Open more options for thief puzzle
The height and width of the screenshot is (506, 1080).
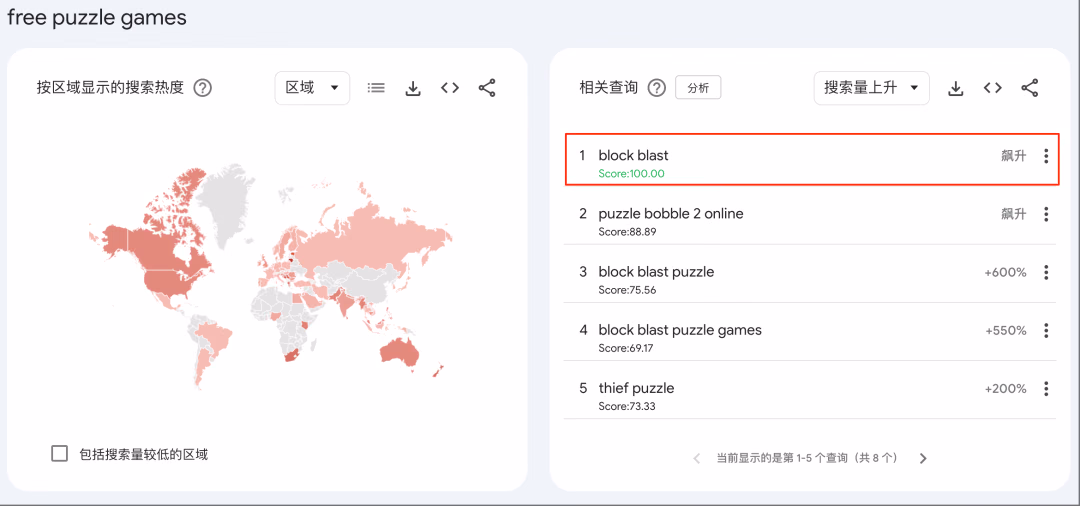tap(1046, 389)
